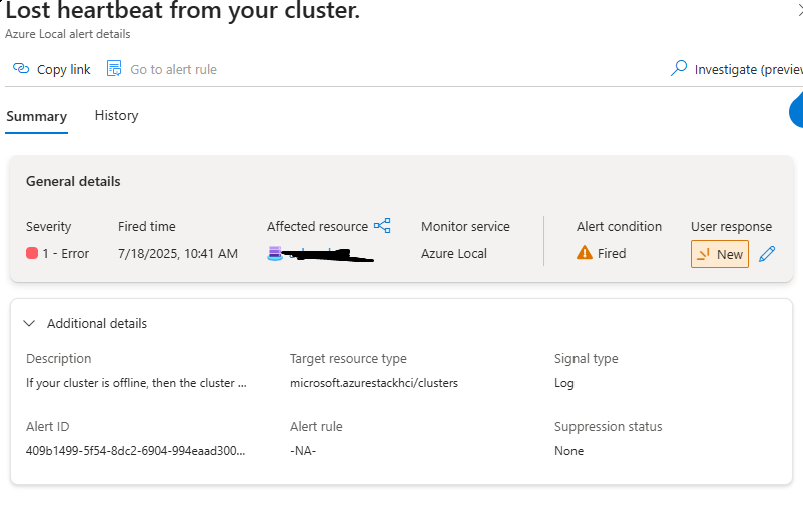The height and width of the screenshot is (507, 803).
Task: Click the 'User response' label
Action: point(731,226)
